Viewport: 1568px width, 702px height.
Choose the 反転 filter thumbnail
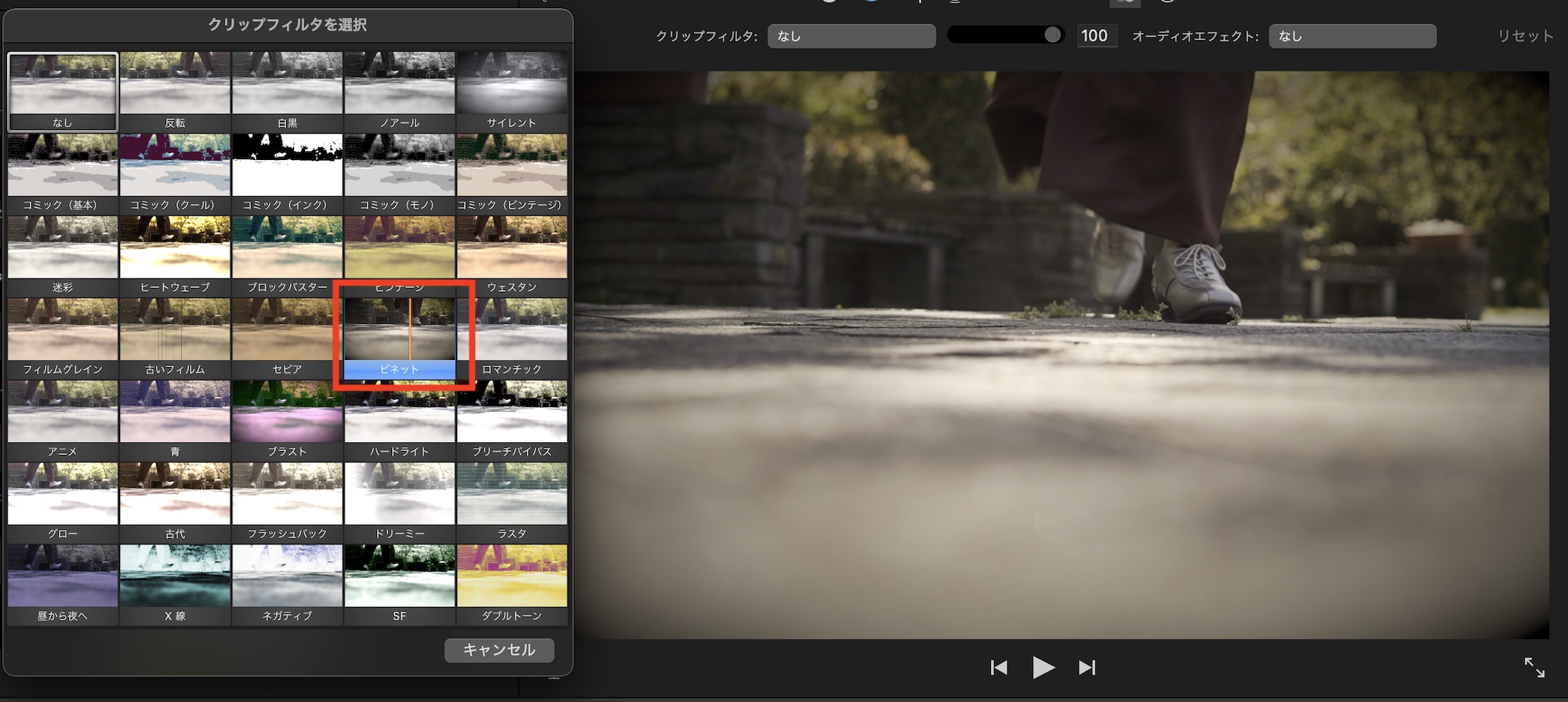pos(175,91)
